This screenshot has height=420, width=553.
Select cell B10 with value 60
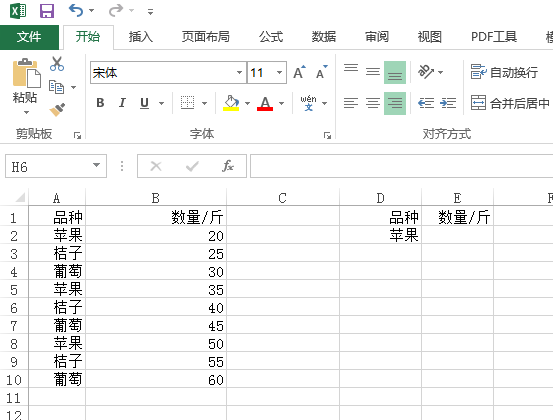coord(156,379)
